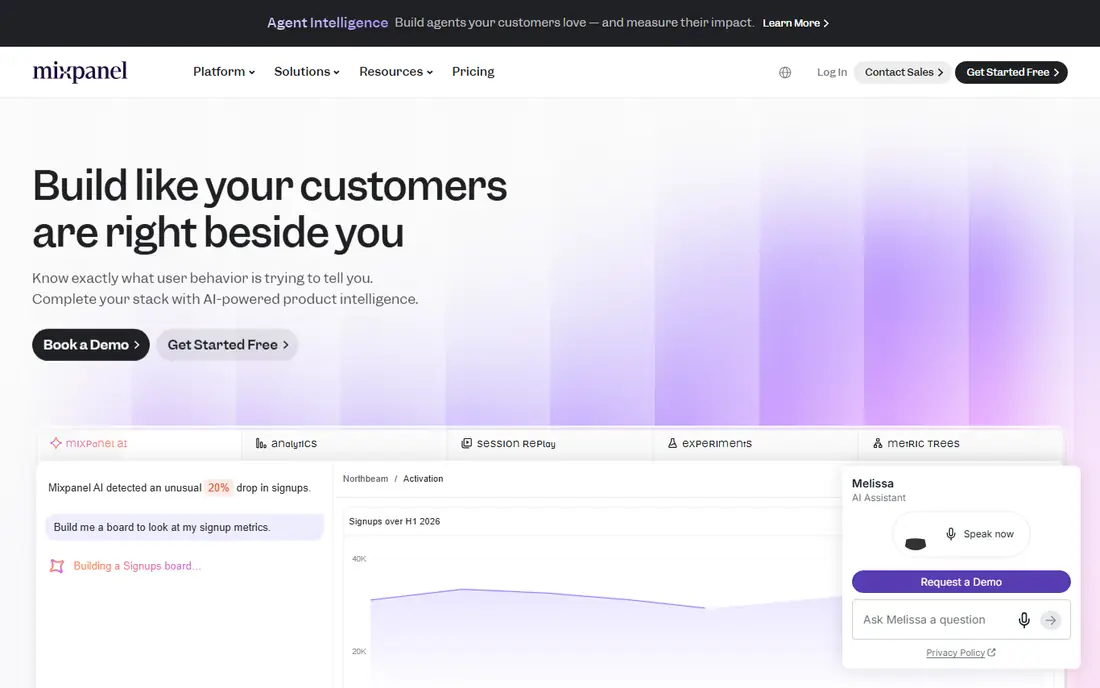The image size is (1100, 688).
Task: Click the Mixpanel logo
Action: pos(79,72)
